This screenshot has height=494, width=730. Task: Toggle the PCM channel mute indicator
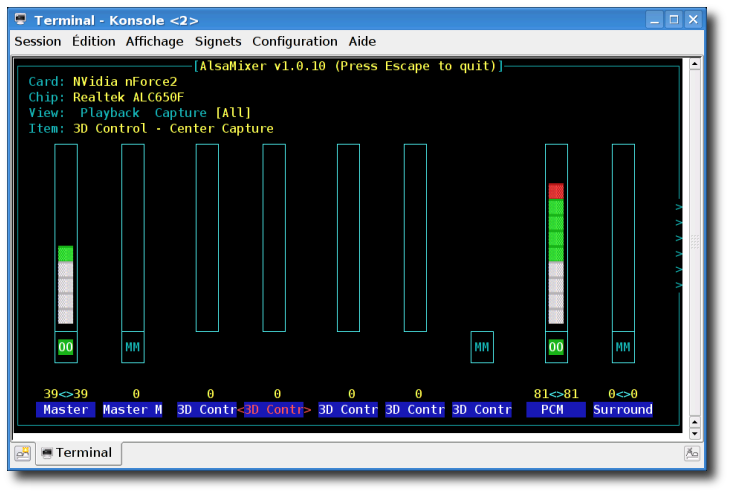556,347
